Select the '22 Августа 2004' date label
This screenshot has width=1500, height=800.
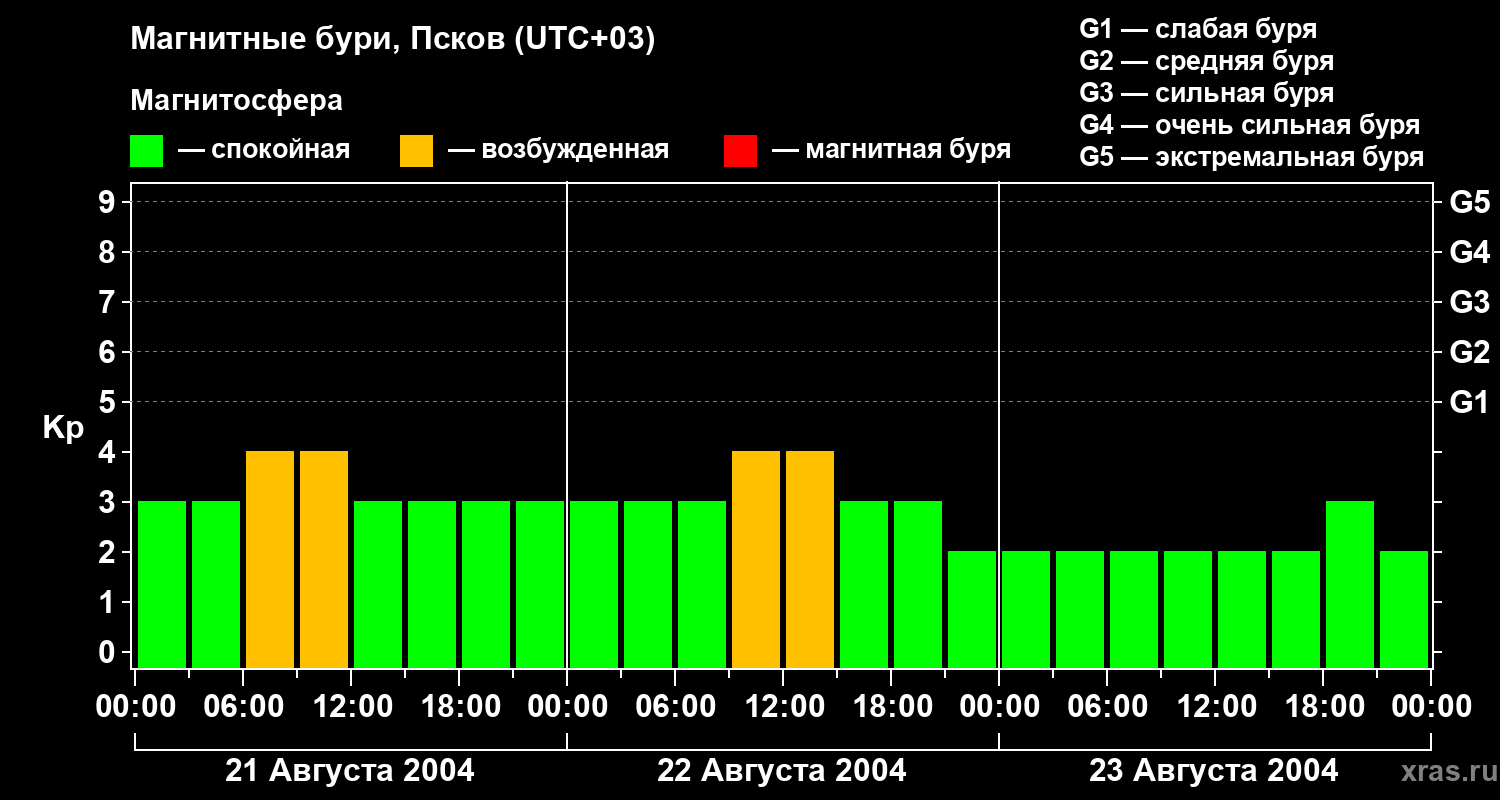point(782,771)
